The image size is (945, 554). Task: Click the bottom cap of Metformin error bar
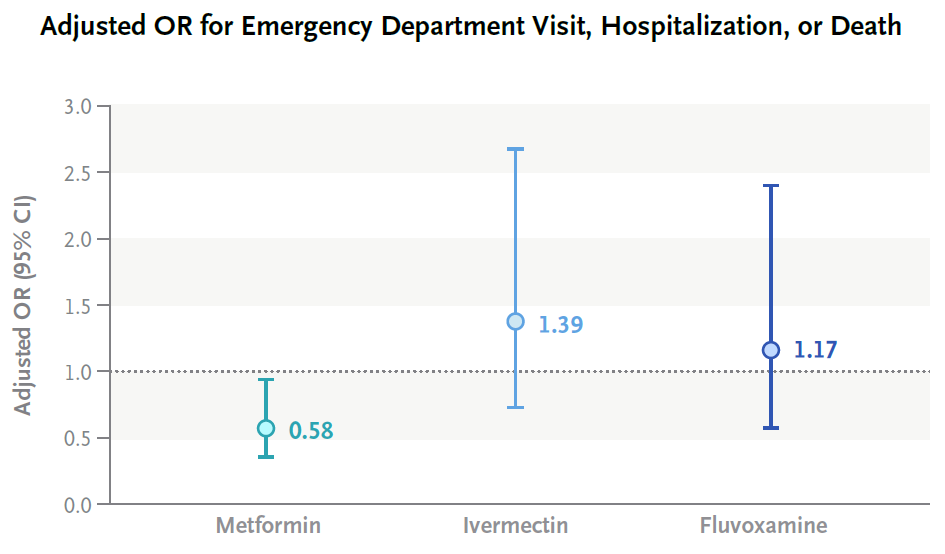pyautogui.click(x=266, y=457)
